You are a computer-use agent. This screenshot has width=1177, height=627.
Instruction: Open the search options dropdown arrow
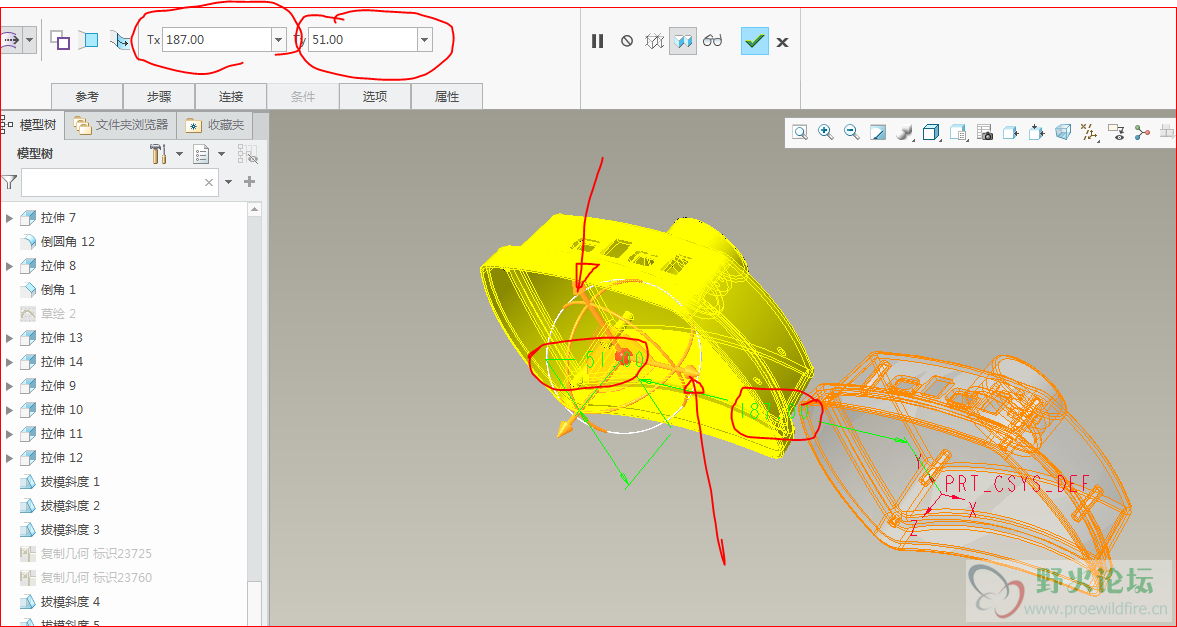[x=229, y=182]
